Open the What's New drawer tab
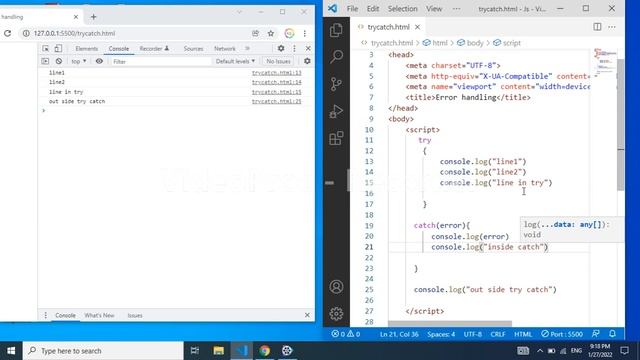This screenshot has height=360, width=640. coord(99,315)
